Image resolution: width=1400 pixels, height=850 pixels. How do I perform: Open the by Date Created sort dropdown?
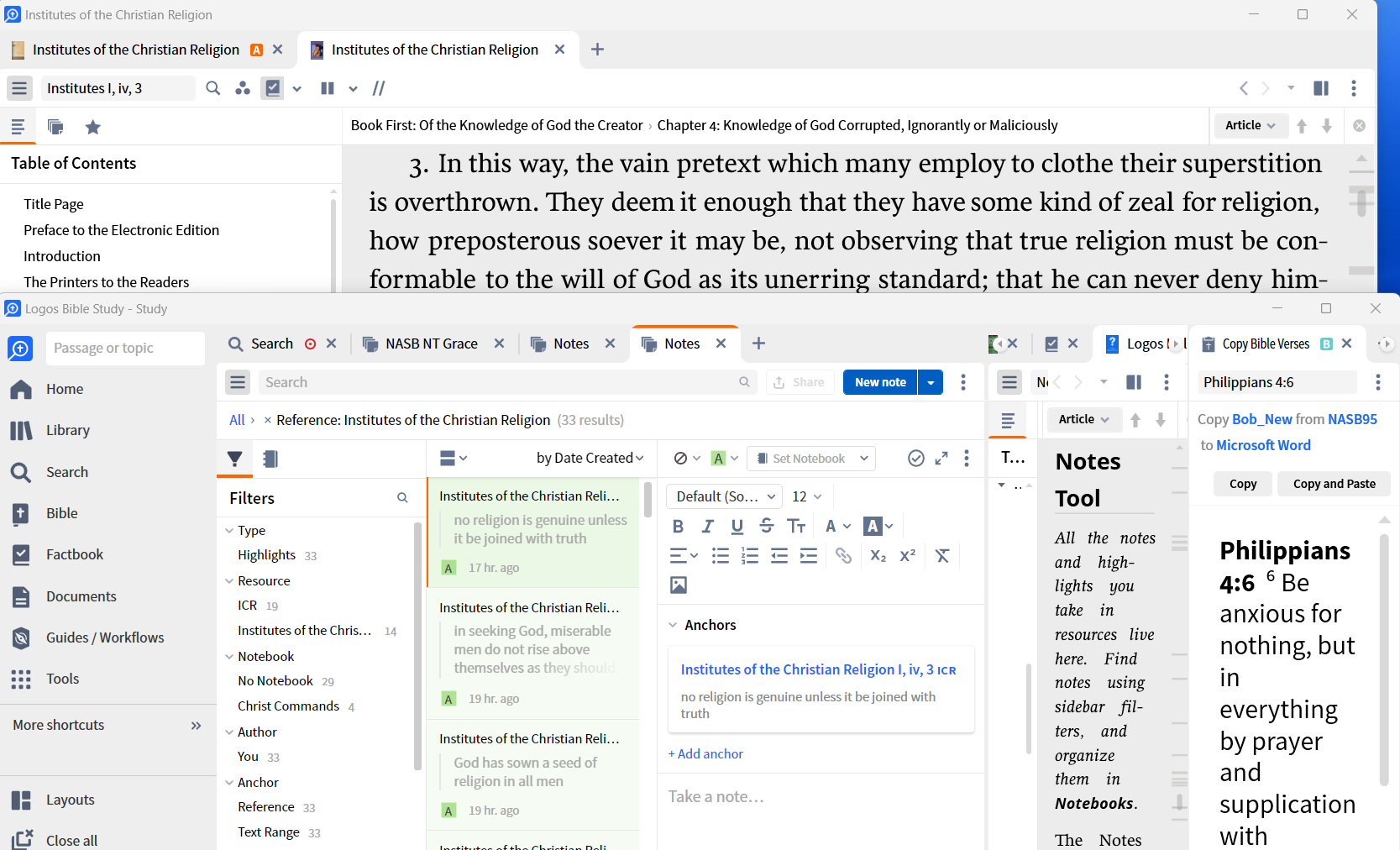tap(590, 458)
